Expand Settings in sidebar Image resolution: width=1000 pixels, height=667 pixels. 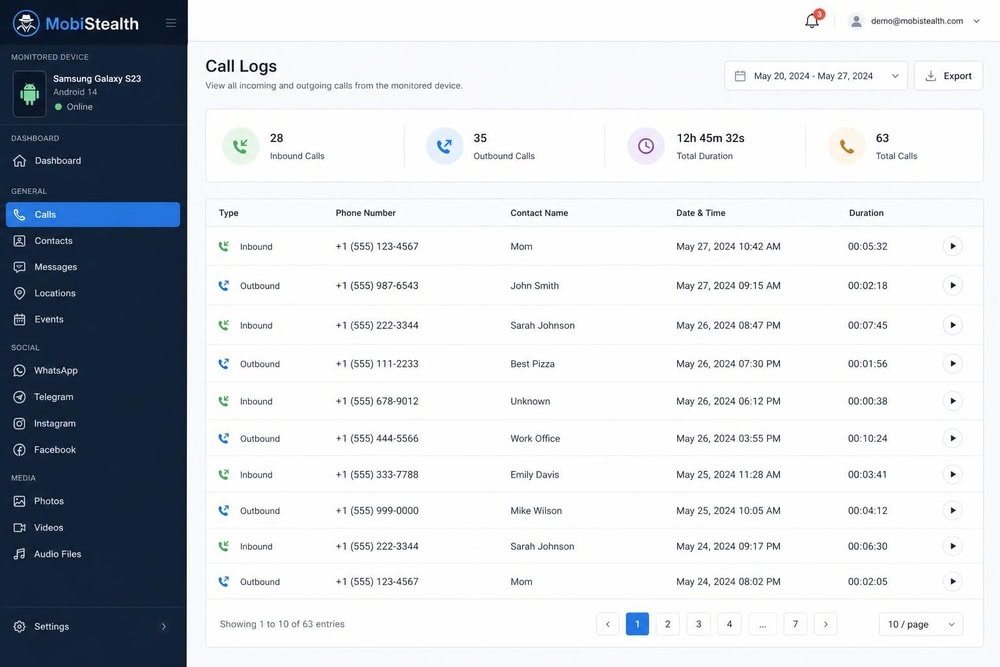tap(93, 626)
